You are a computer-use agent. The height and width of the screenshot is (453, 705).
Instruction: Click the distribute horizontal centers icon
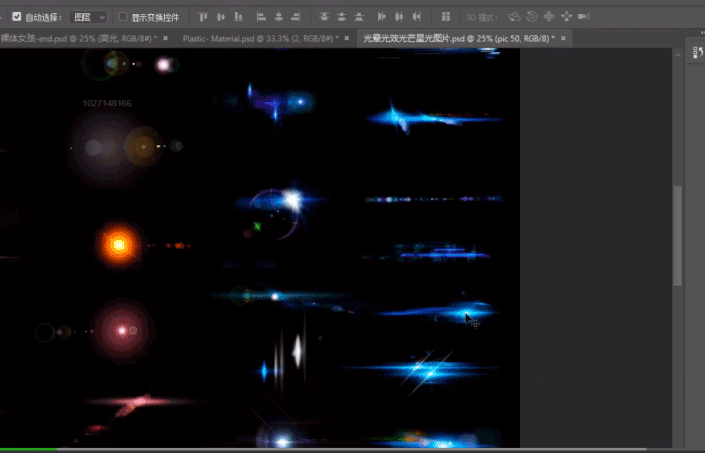tap(399, 17)
